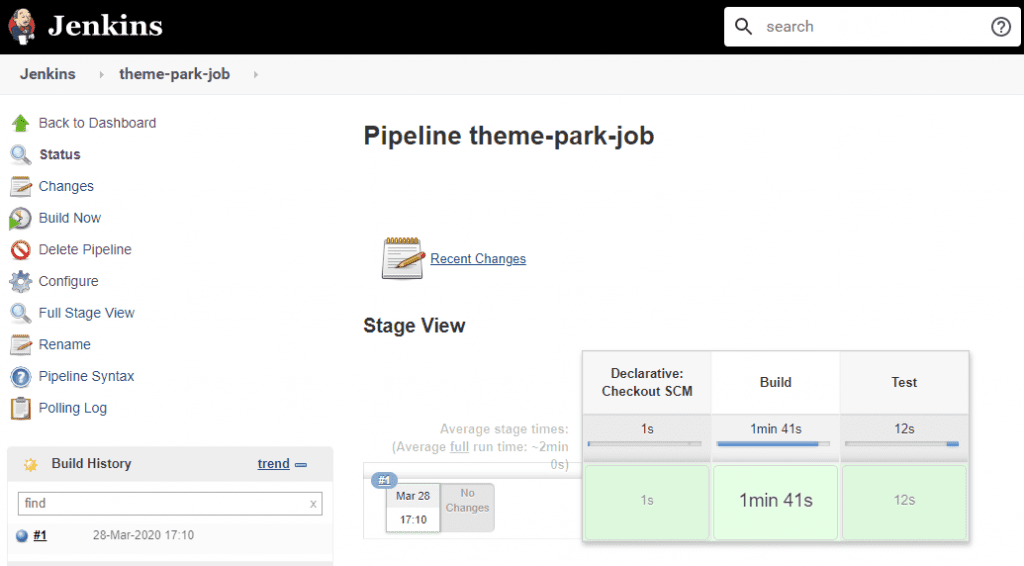Open the Recent Changes link

(x=478, y=259)
